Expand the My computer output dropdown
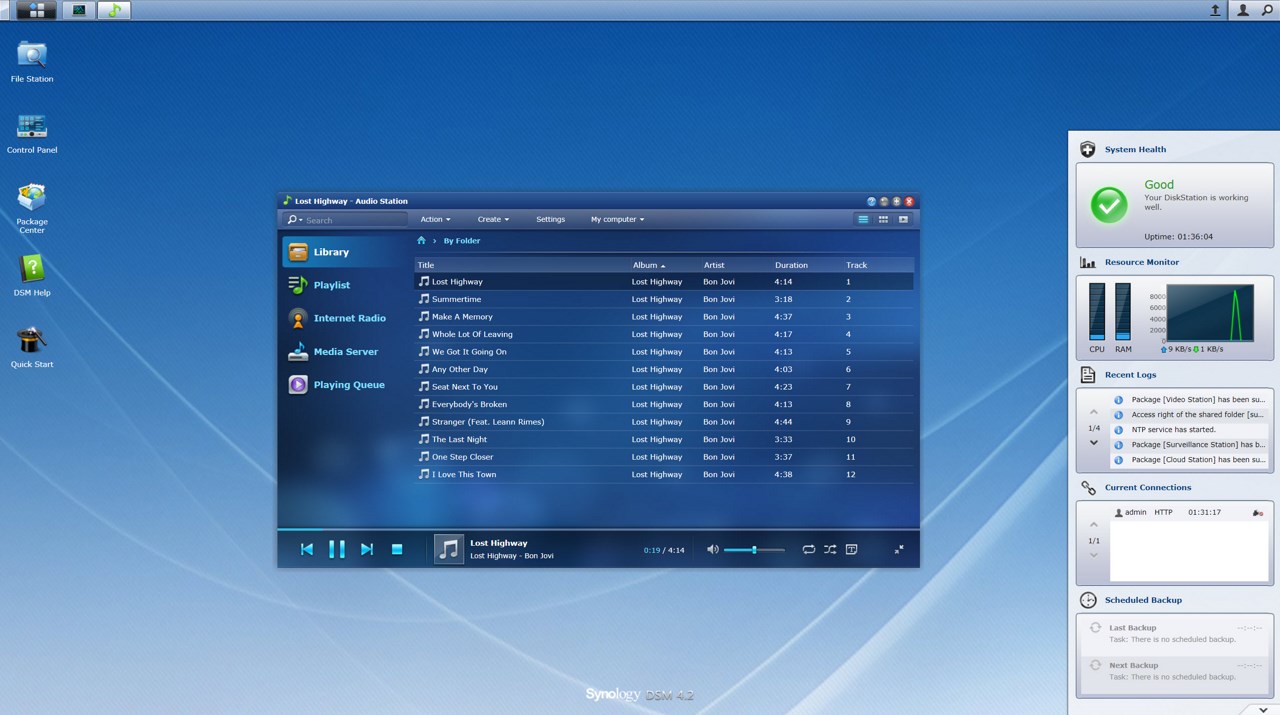The image size is (1280, 715). [x=617, y=219]
